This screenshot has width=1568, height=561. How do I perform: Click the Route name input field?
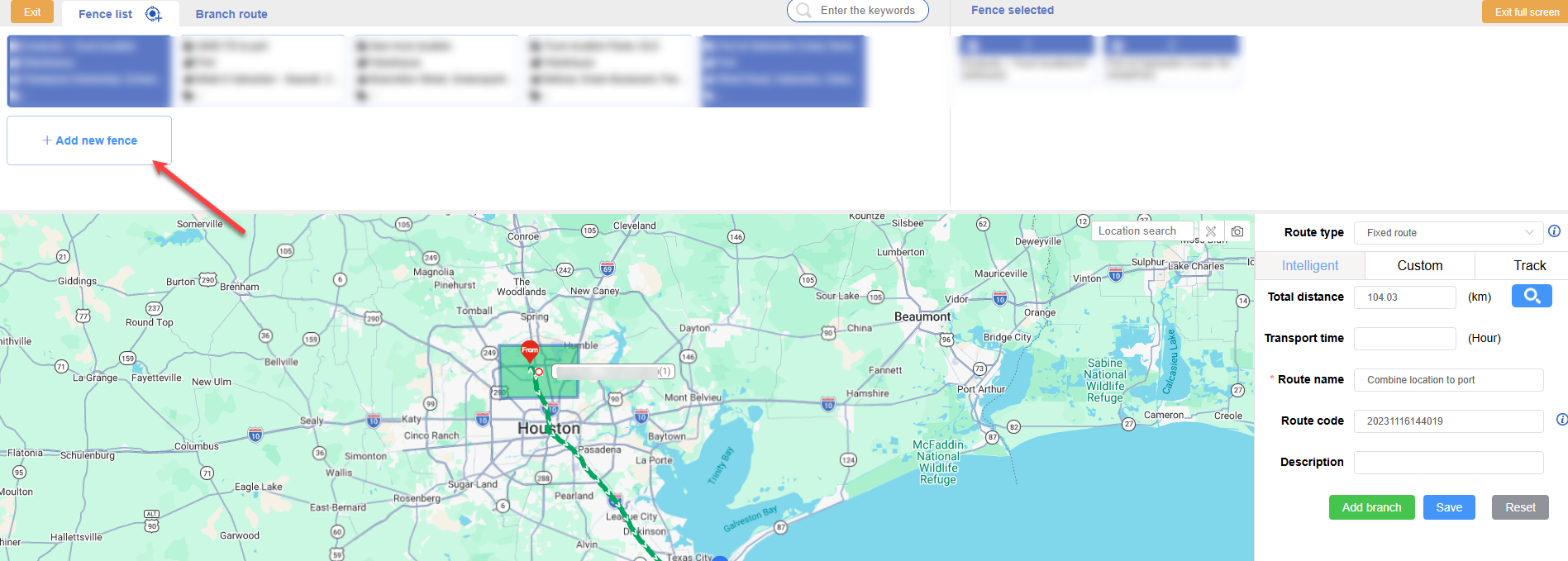click(x=1448, y=380)
